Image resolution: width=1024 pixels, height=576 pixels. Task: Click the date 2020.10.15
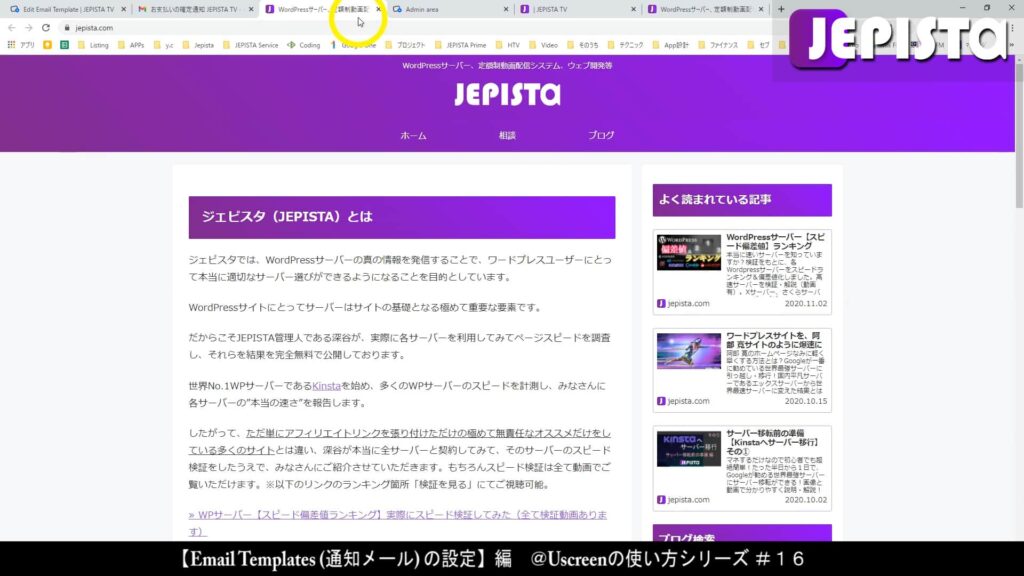[x=805, y=402]
